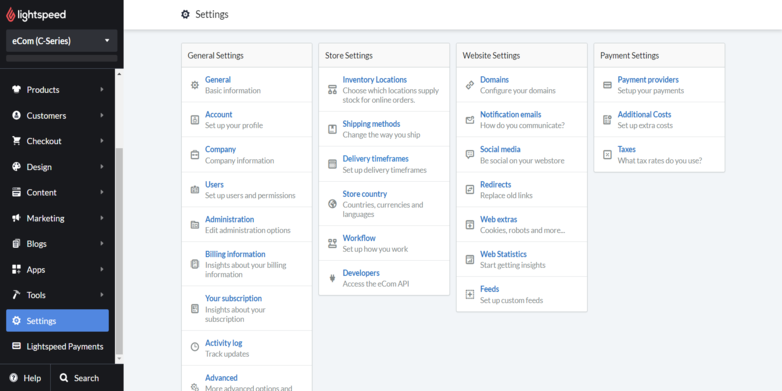Click the card icon beside Payment providers
The image size is (782, 391).
pos(607,85)
